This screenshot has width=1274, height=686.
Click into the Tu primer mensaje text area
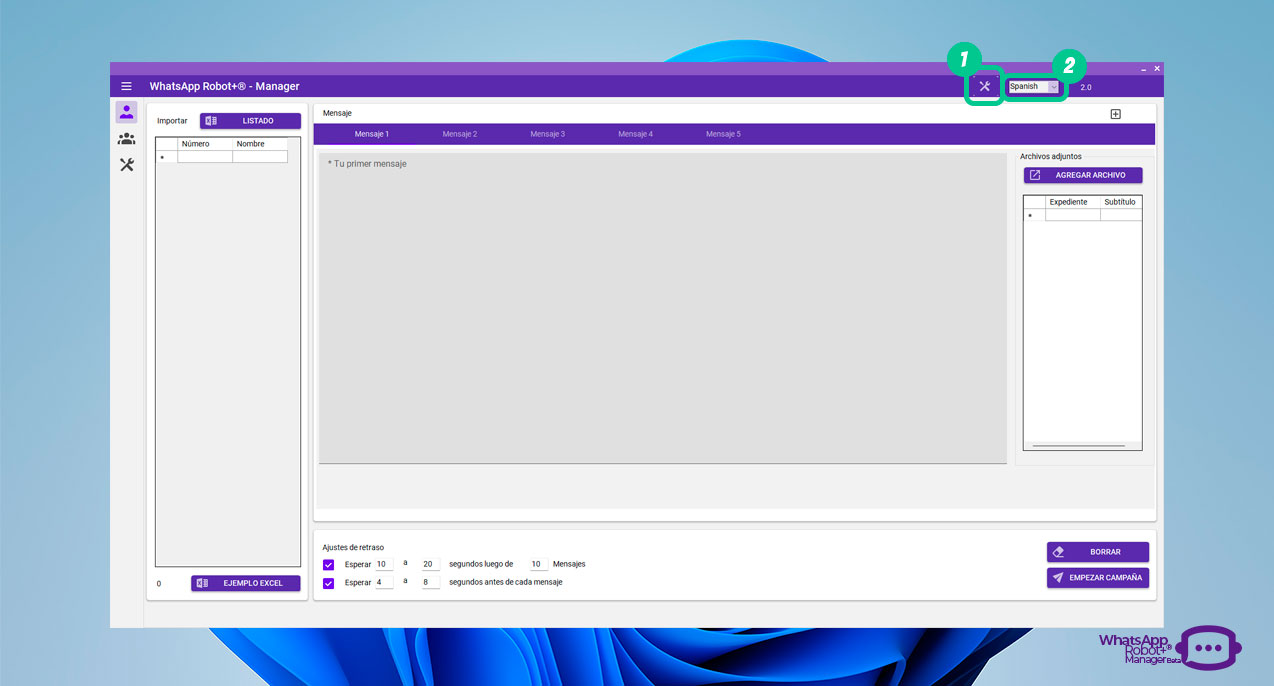(662, 308)
